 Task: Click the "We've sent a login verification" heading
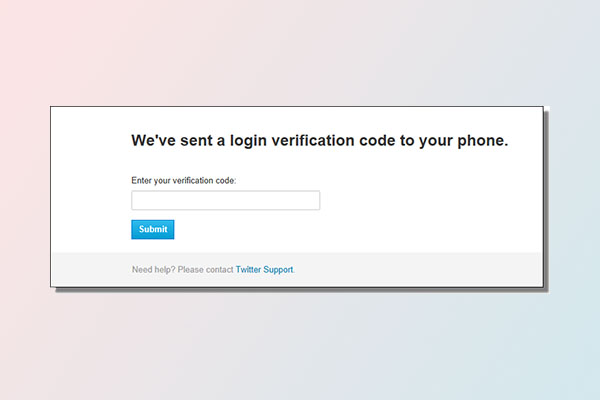(x=319, y=141)
